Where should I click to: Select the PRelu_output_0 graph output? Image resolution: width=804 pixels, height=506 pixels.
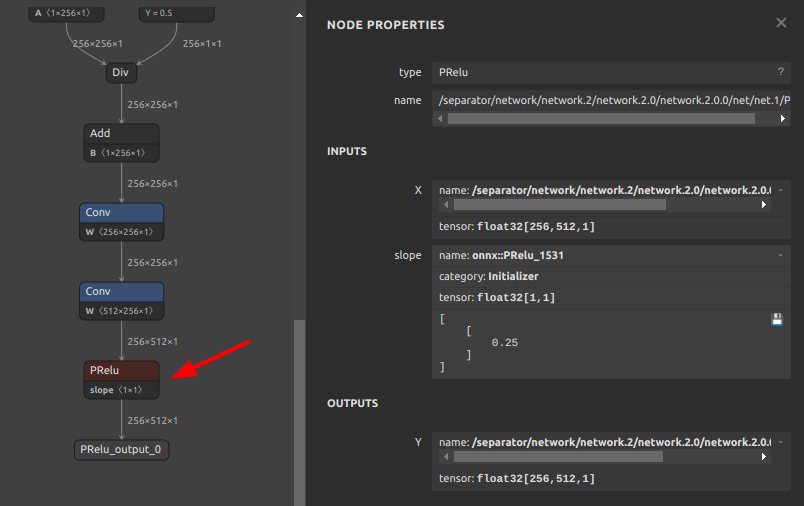122,450
